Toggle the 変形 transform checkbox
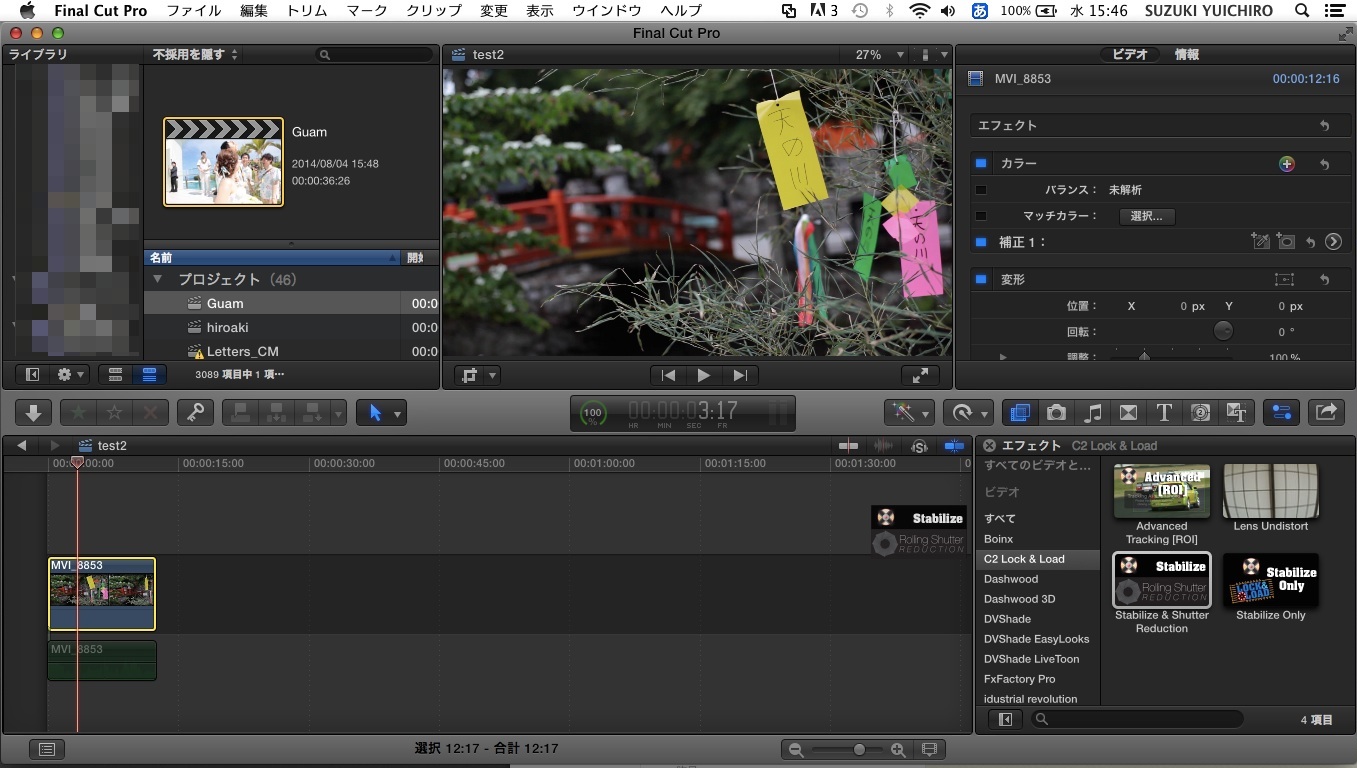This screenshot has height=768, width=1357. point(981,280)
